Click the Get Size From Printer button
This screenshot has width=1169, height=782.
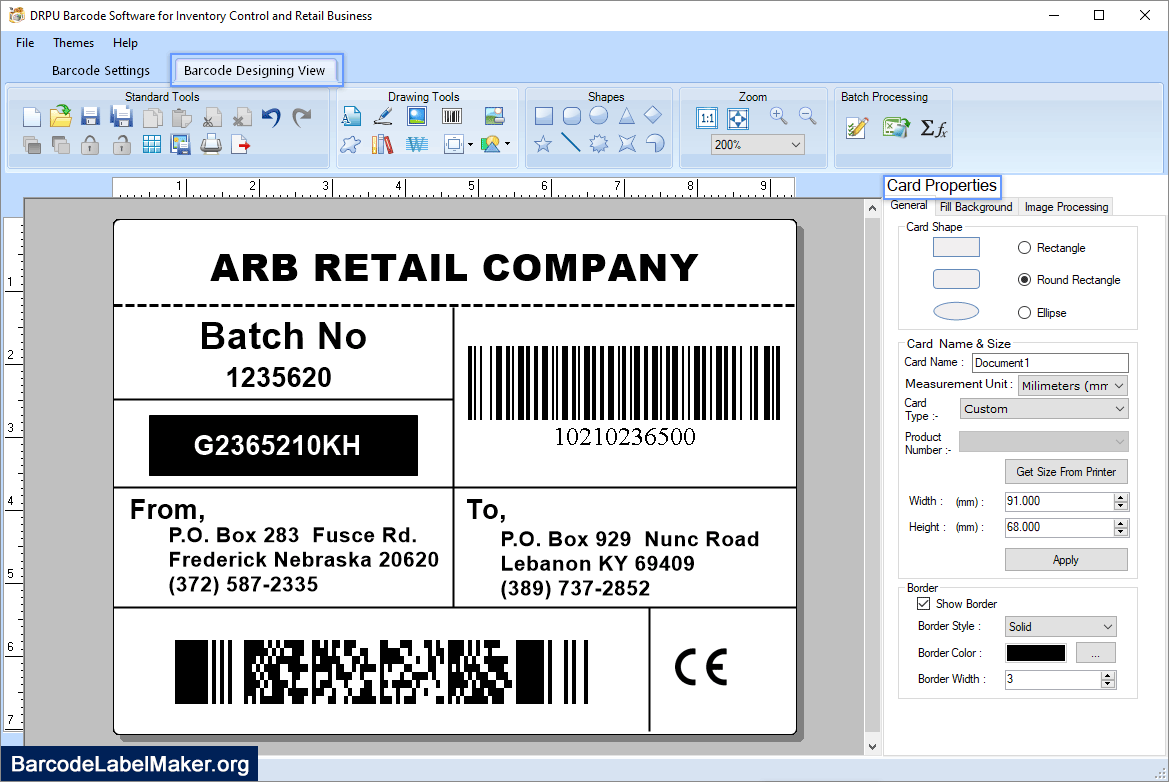tap(1066, 471)
